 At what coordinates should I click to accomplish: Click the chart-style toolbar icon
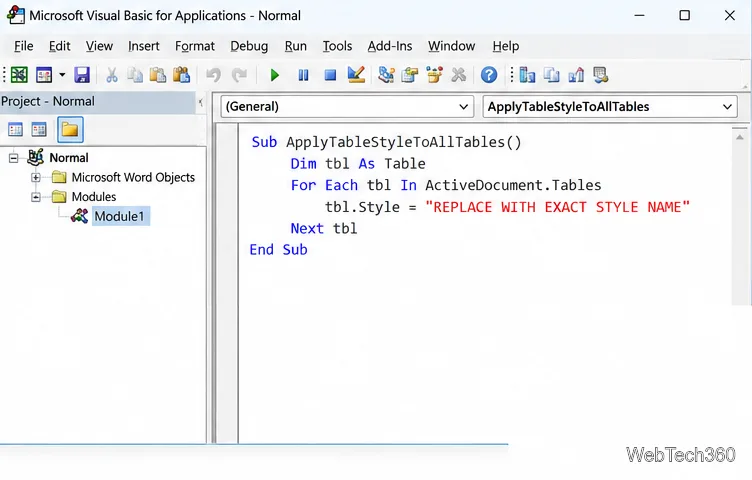click(576, 75)
